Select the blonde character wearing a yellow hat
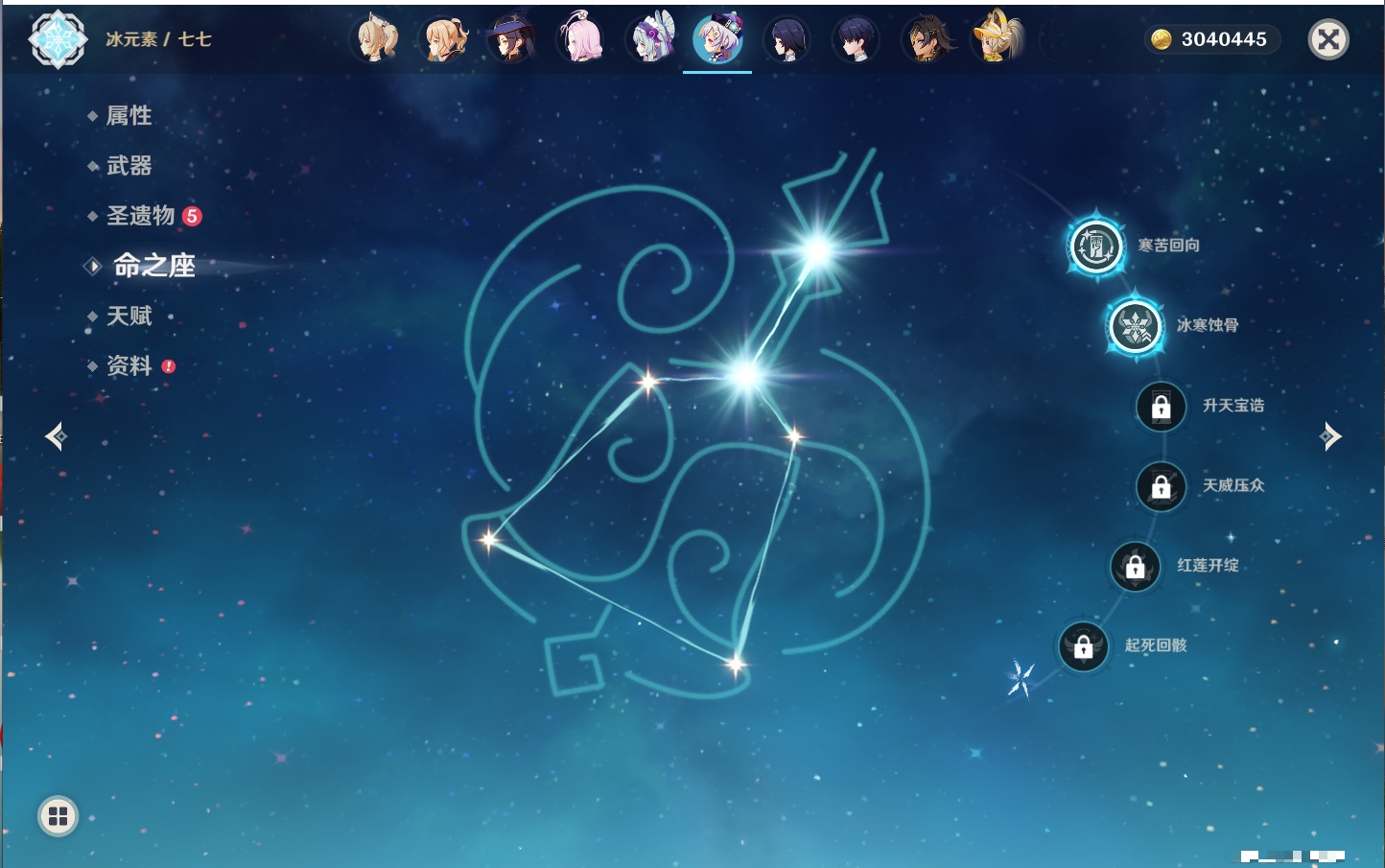Image resolution: width=1385 pixels, height=868 pixels. coord(998,39)
